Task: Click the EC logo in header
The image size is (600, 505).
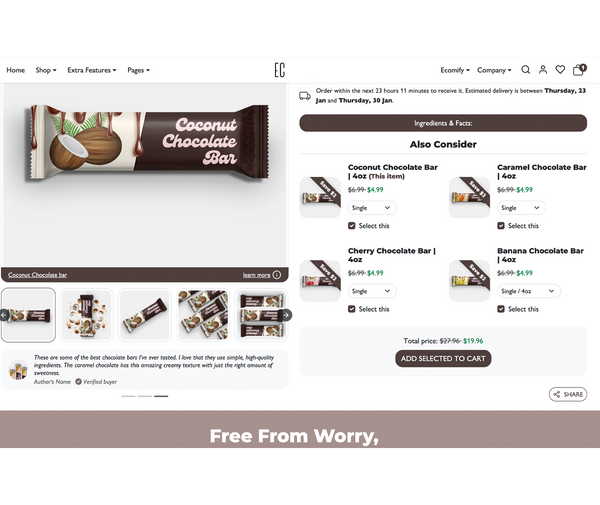Action: click(280, 70)
